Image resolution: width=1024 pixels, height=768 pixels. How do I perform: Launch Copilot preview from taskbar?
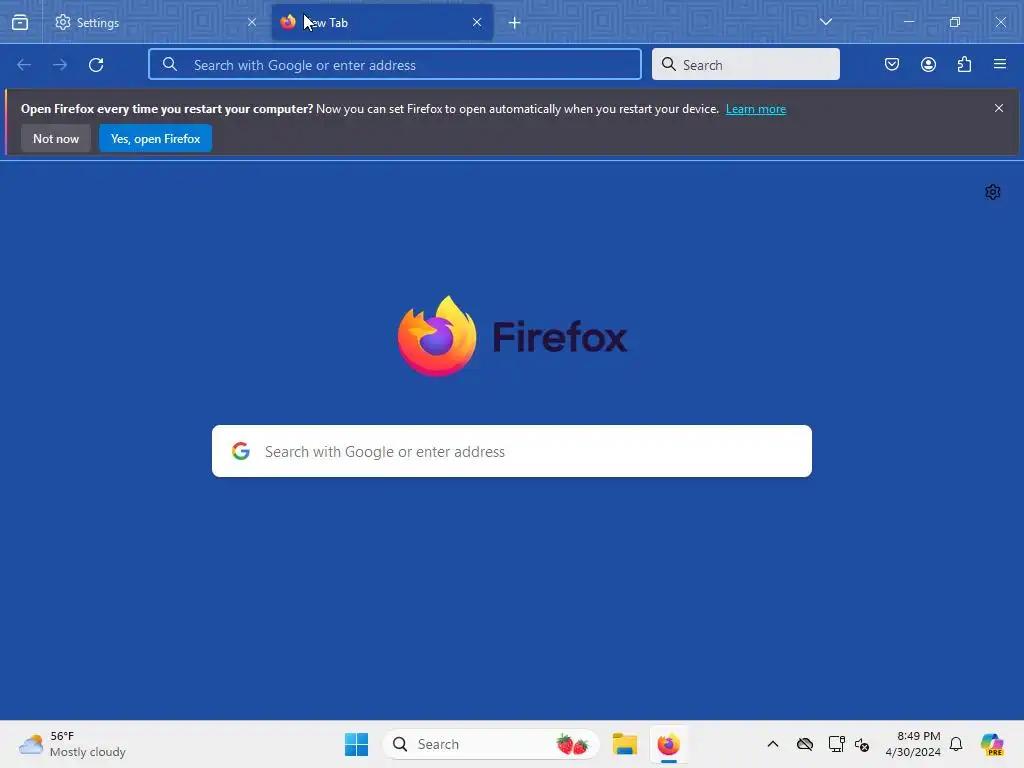991,744
